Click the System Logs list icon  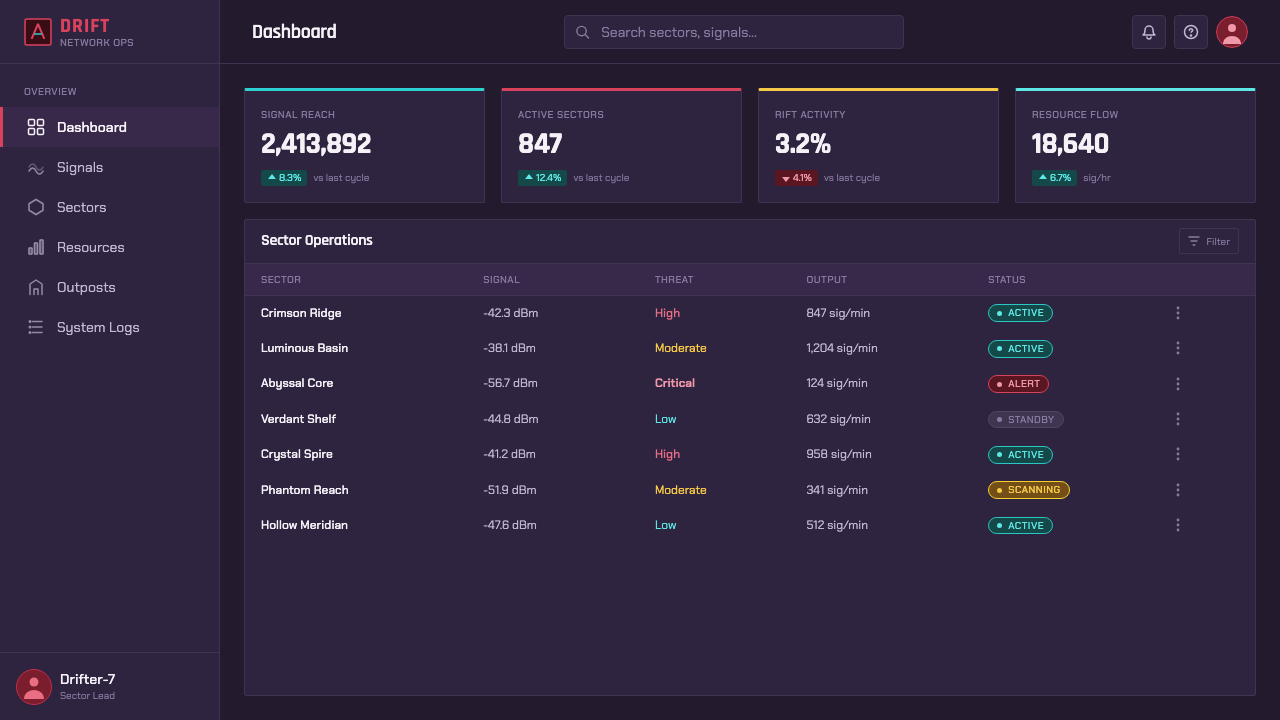pos(36,327)
